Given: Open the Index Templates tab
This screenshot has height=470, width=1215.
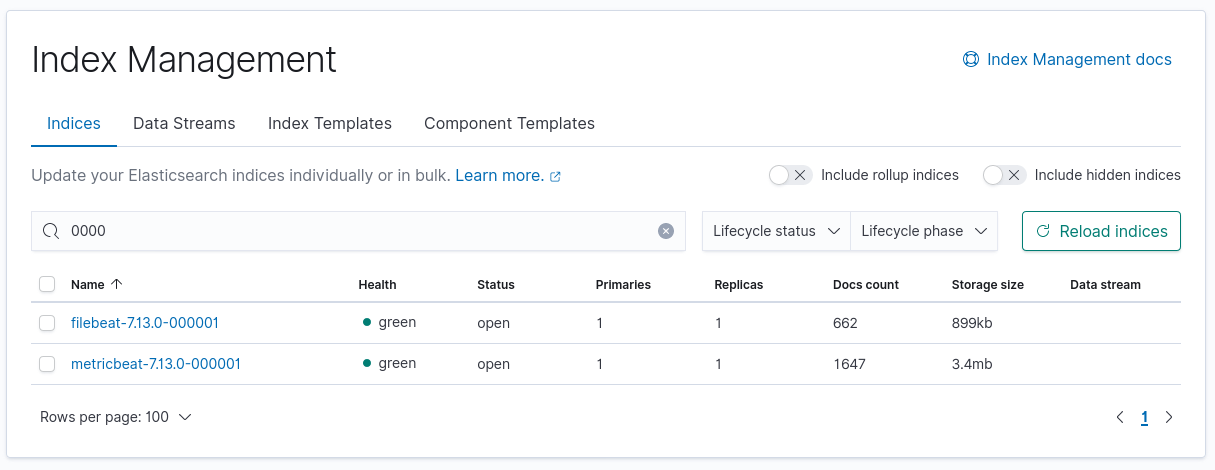Looking at the screenshot, I should [x=330, y=124].
